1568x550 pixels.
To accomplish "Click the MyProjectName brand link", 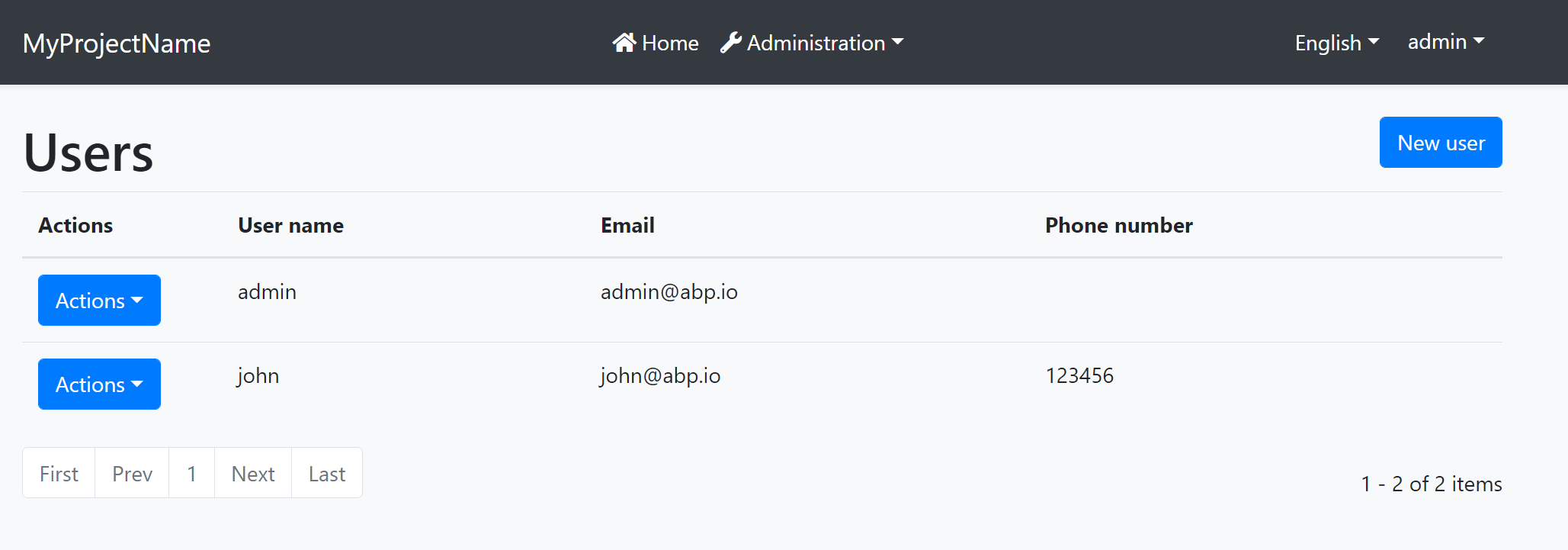I will (116, 43).
